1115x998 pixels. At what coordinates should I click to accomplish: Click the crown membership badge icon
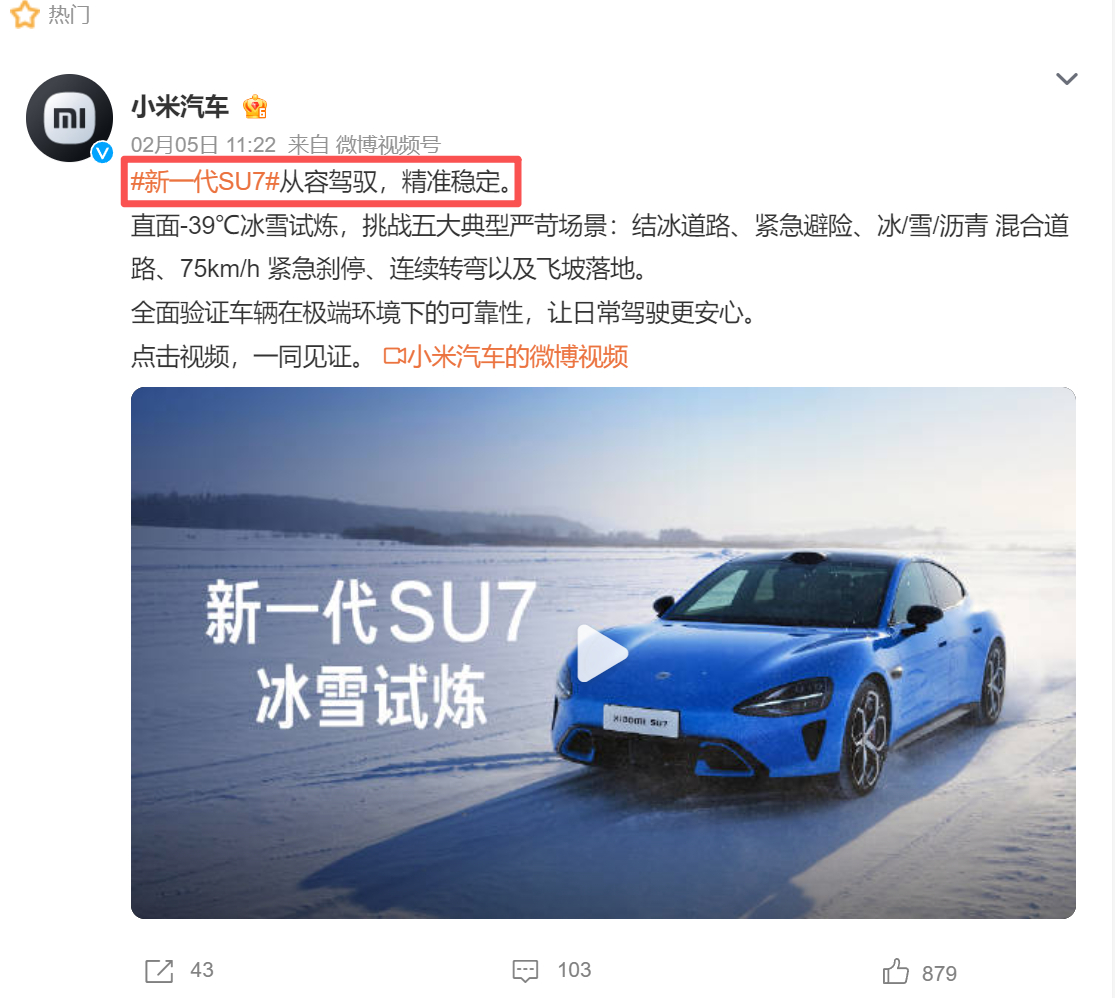pos(255,107)
